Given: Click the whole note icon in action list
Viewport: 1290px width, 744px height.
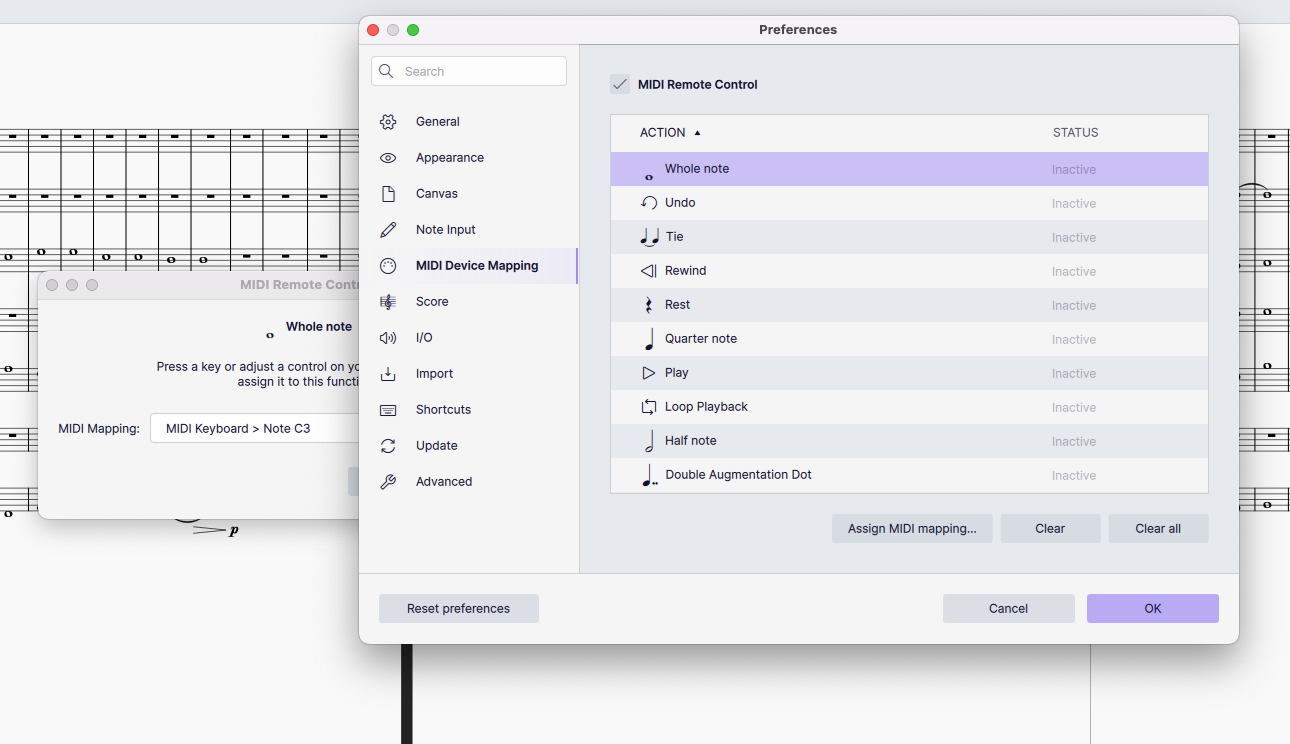Looking at the screenshot, I should click(649, 177).
